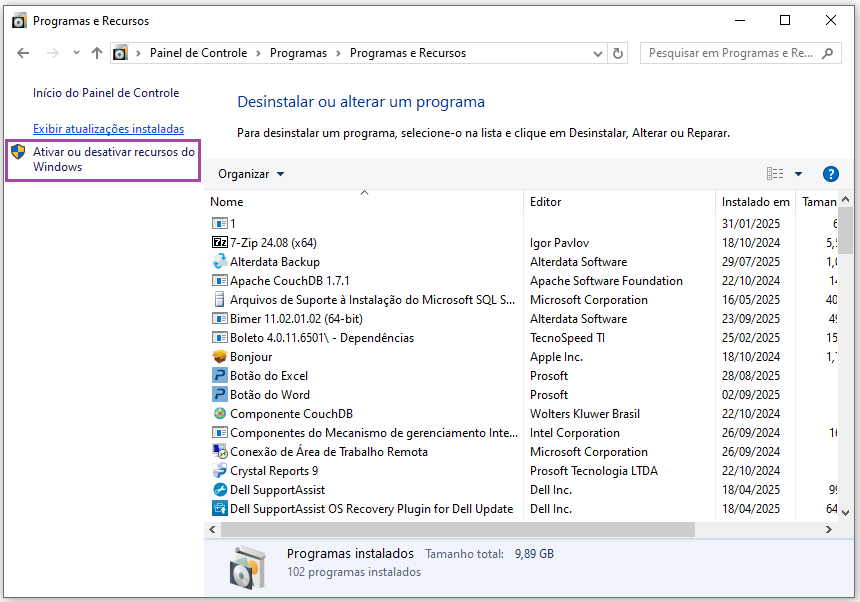Screen dimensions: 860x602
Task: Click Apple Inc. editor cell
Action: pos(556,357)
